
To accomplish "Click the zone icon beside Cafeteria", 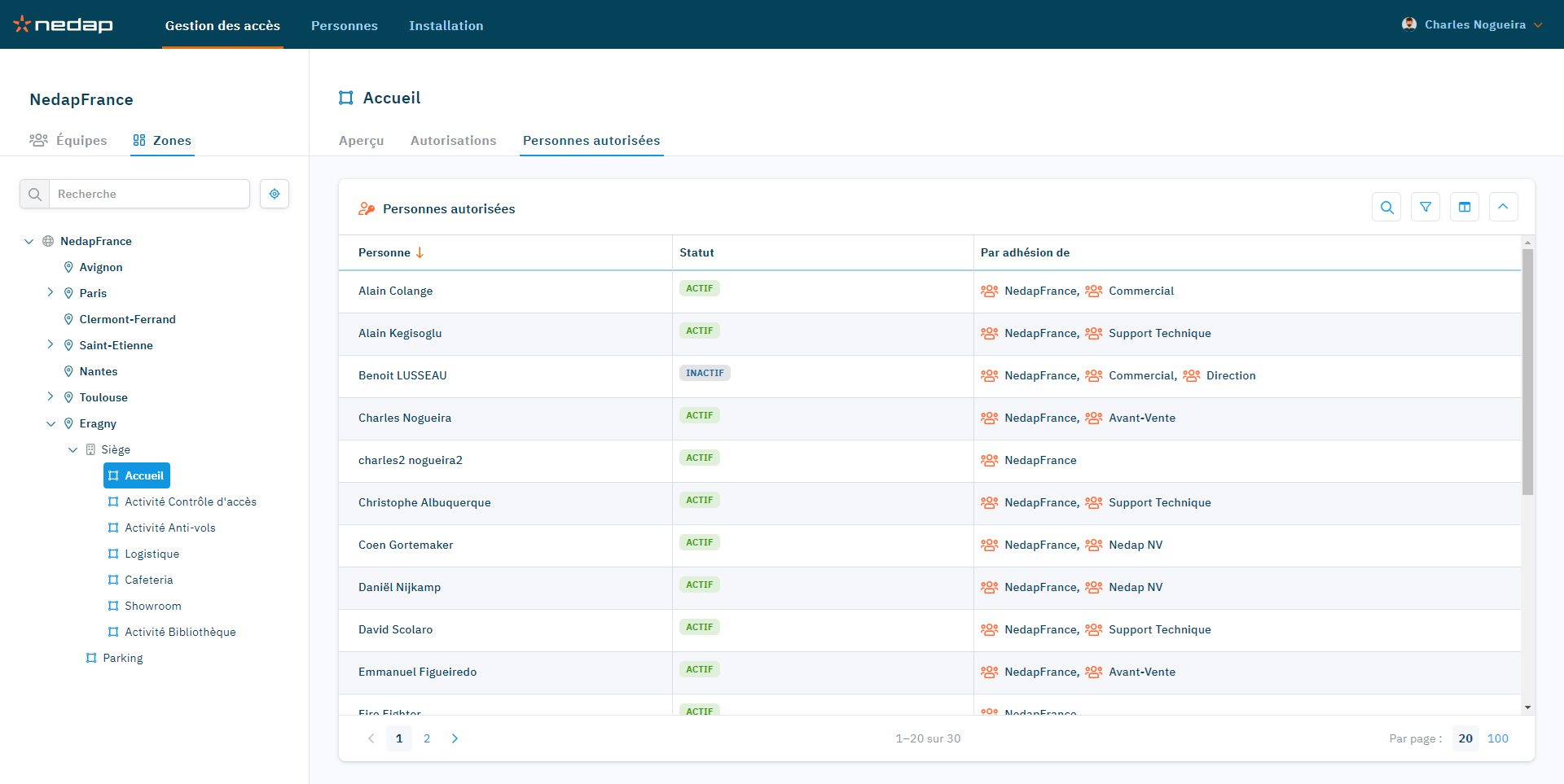I will [x=113, y=580].
